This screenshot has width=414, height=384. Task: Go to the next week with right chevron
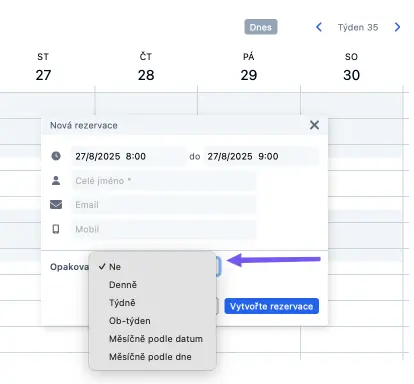click(397, 27)
